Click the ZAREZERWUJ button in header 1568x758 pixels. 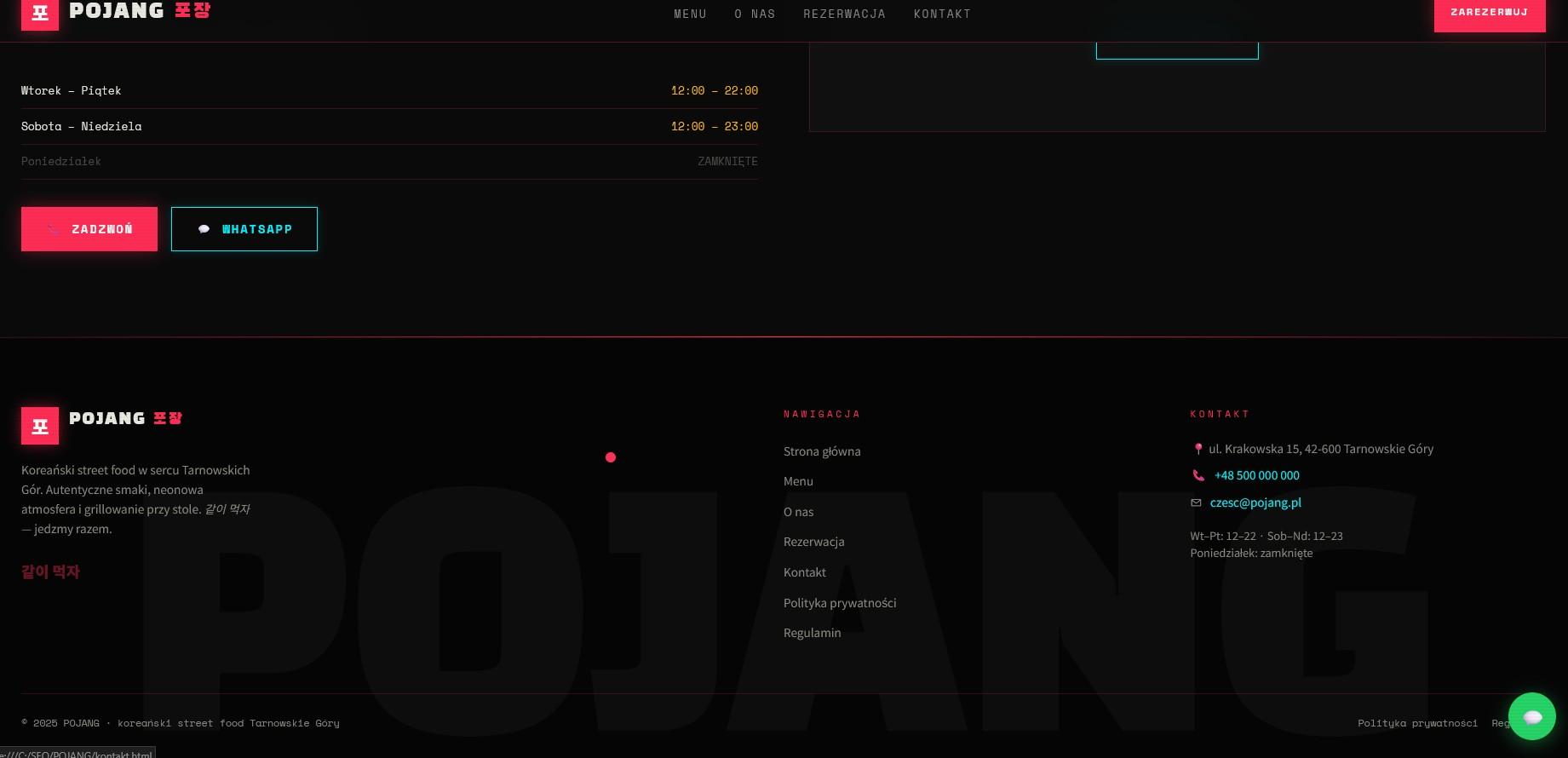pos(1490,14)
